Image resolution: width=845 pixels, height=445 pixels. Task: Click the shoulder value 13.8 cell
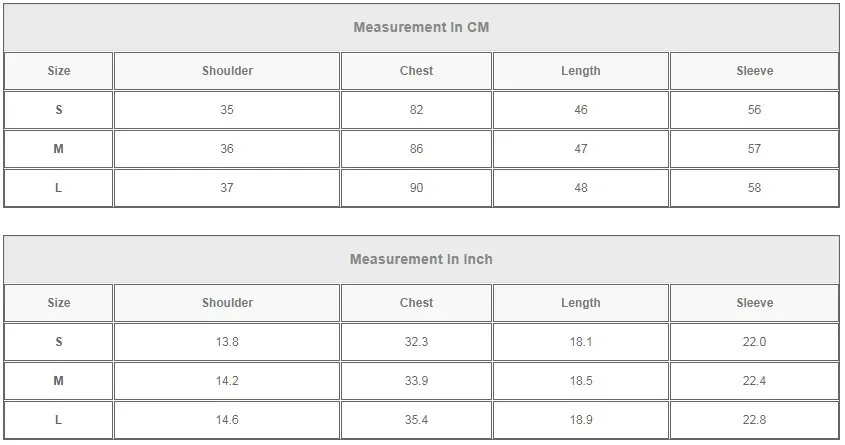click(227, 342)
